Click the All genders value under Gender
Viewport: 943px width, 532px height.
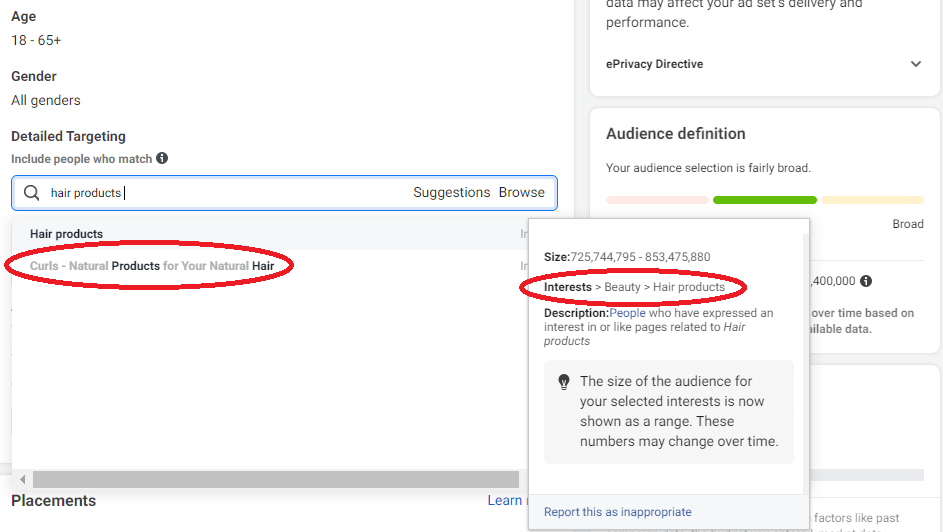46,100
